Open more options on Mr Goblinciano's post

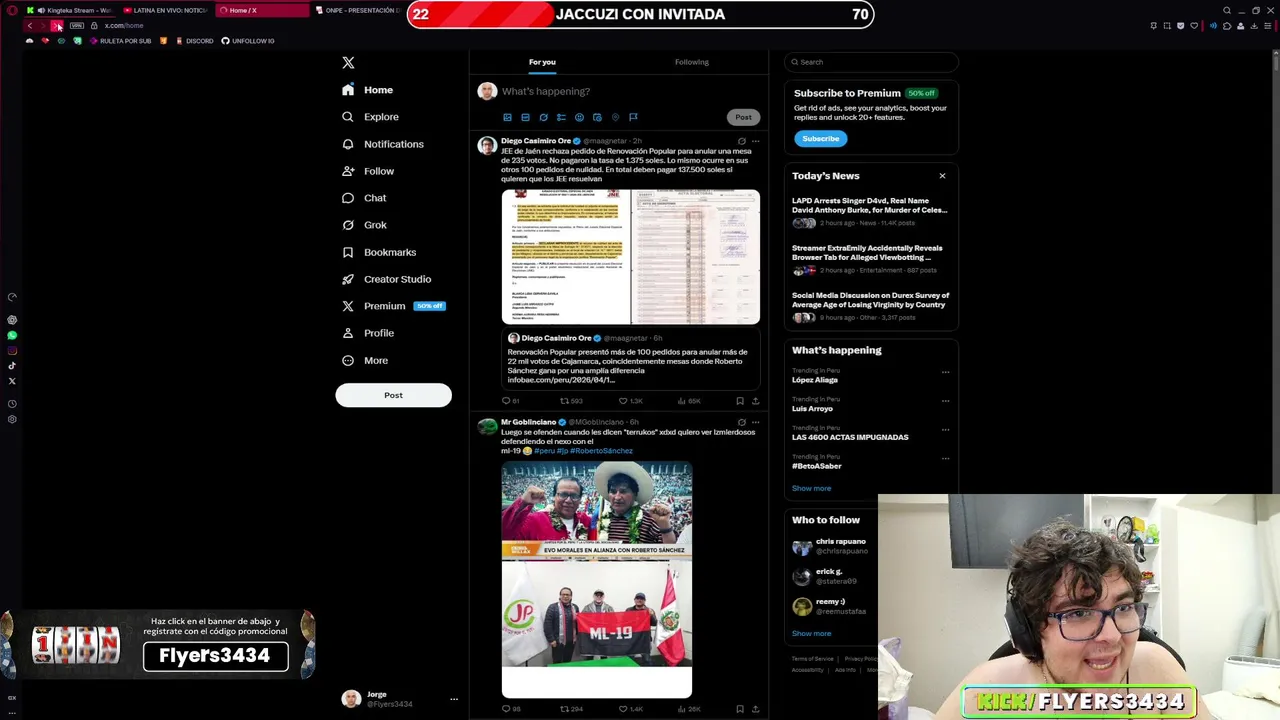click(755, 422)
